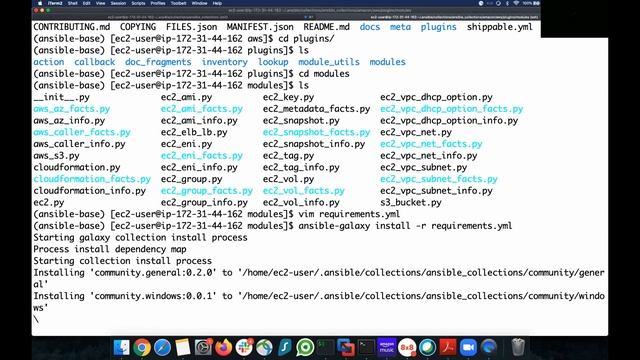Open Microsoft Edge from the dock

point(489,347)
